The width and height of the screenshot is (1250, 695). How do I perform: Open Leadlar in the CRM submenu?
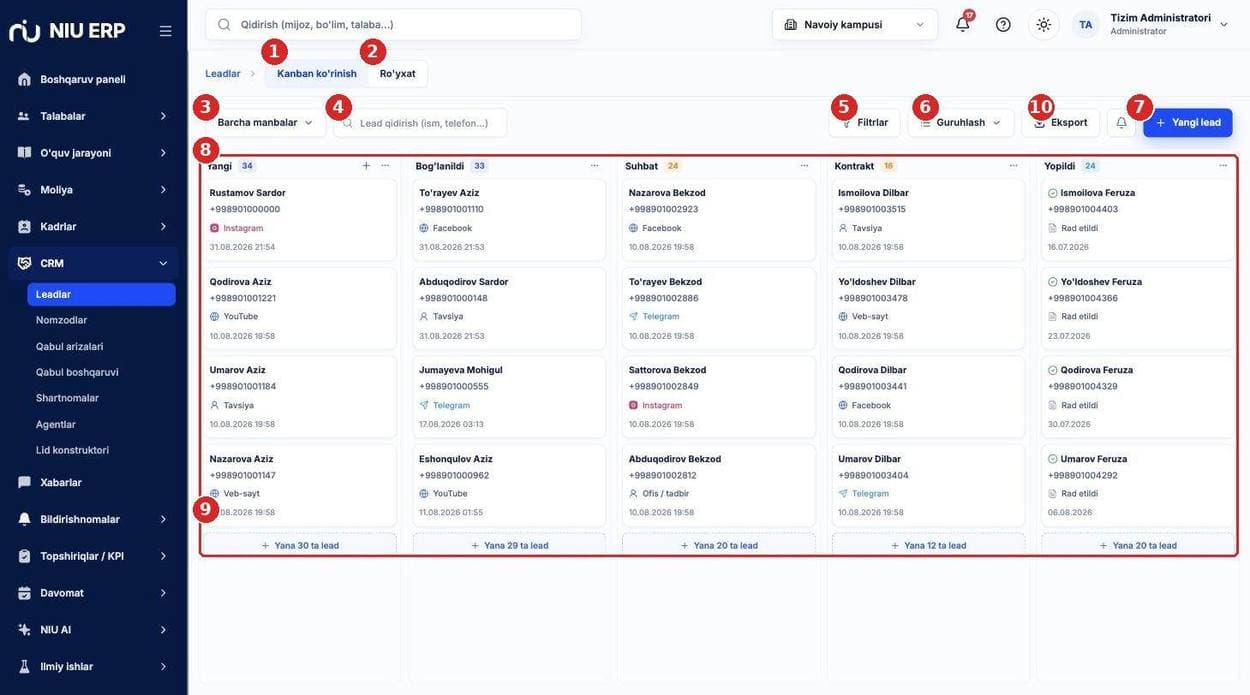[x=101, y=294]
